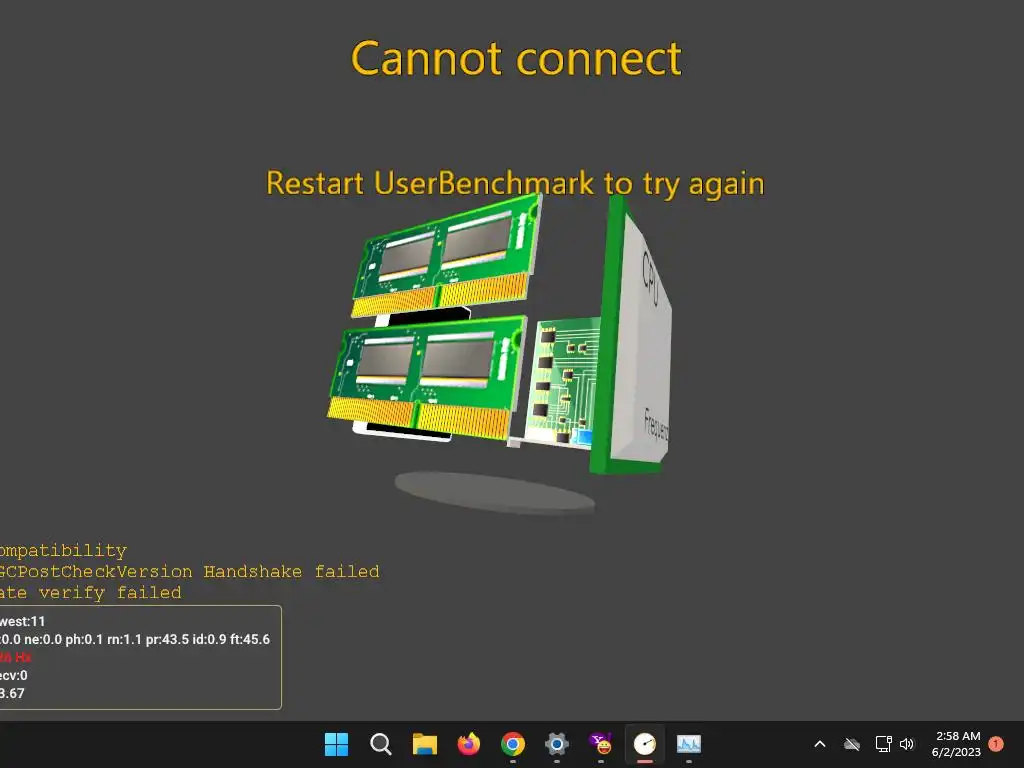1024x768 pixels.
Task: Open the Settings gear app on taskbar
Action: 556,744
